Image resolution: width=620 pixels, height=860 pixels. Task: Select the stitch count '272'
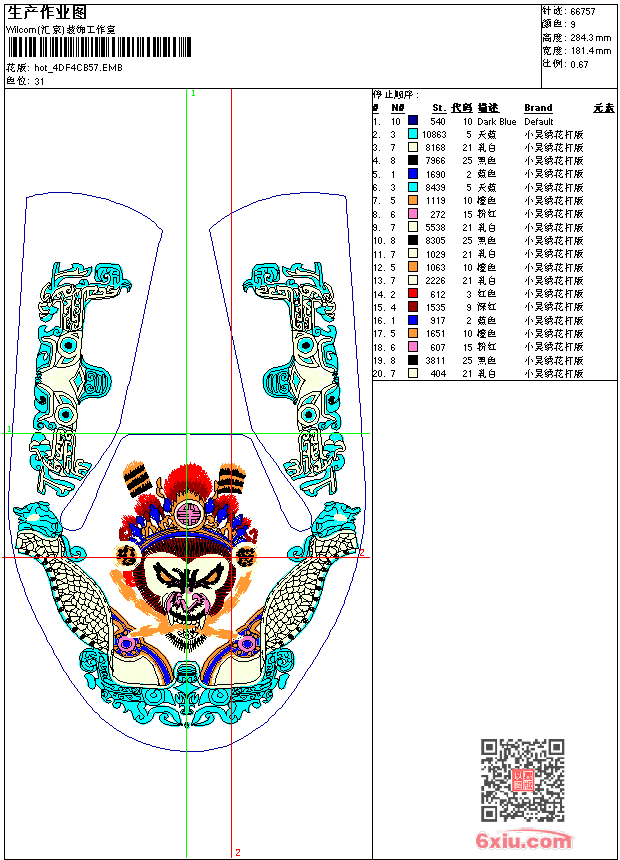pos(437,214)
